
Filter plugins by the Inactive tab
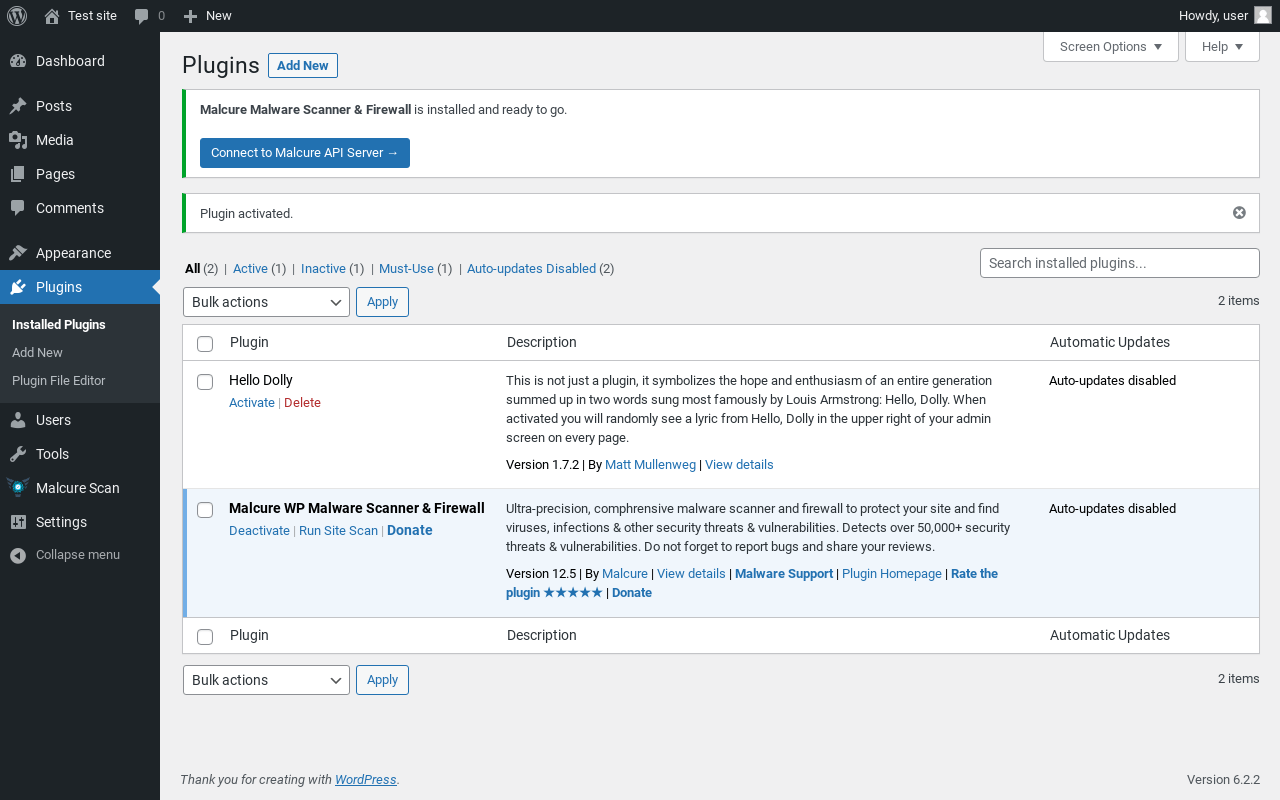323,269
